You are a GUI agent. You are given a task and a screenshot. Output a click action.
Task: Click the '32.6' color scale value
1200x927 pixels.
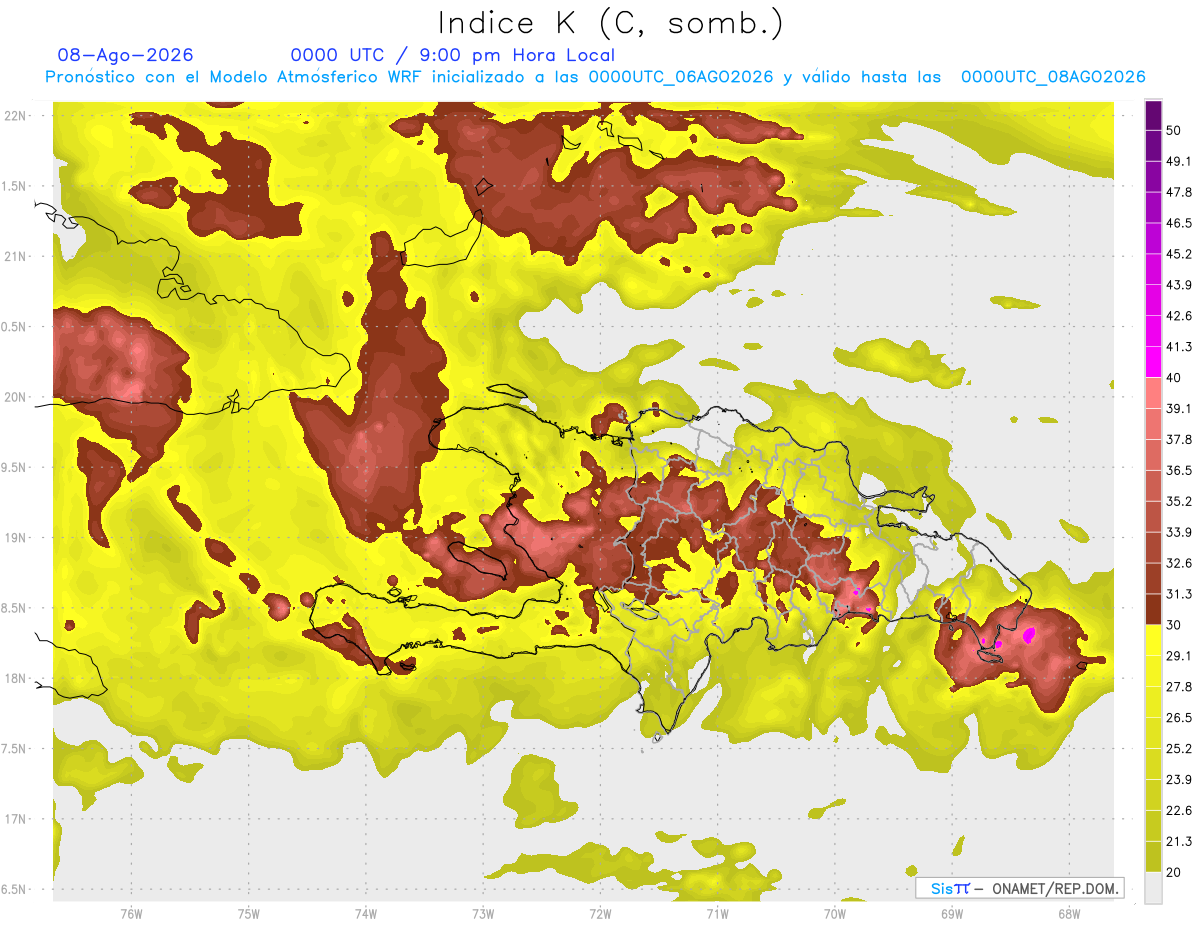click(1179, 563)
